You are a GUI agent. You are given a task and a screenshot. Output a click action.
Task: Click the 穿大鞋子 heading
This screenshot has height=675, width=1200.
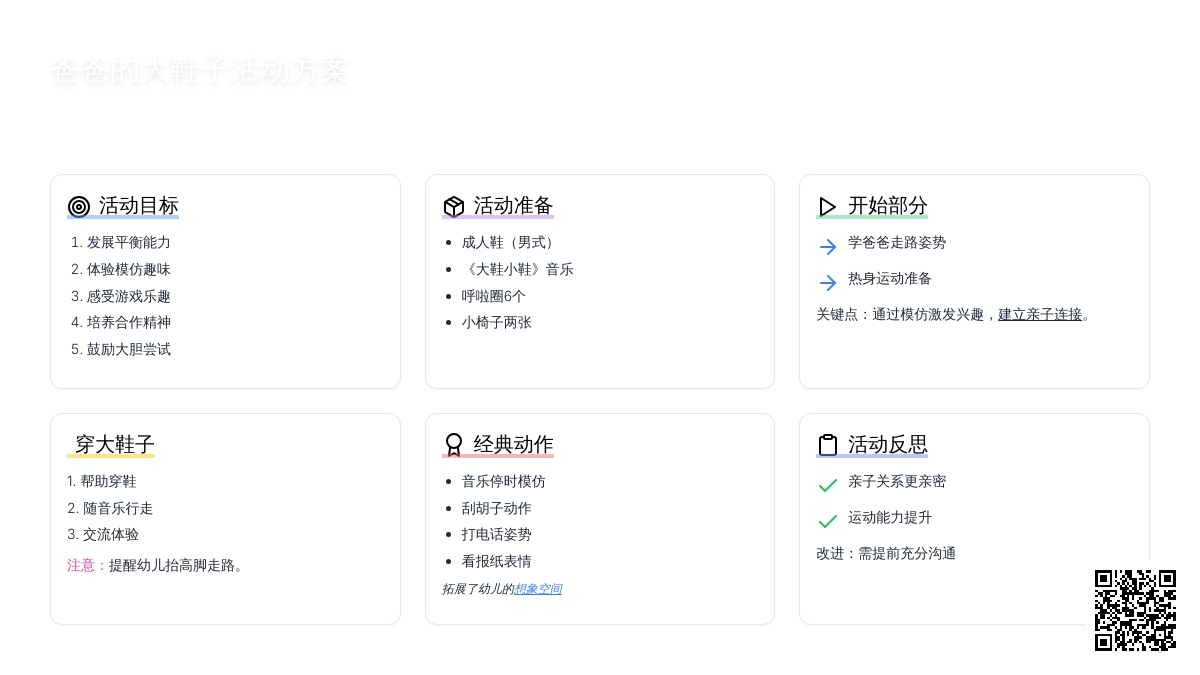click(115, 445)
